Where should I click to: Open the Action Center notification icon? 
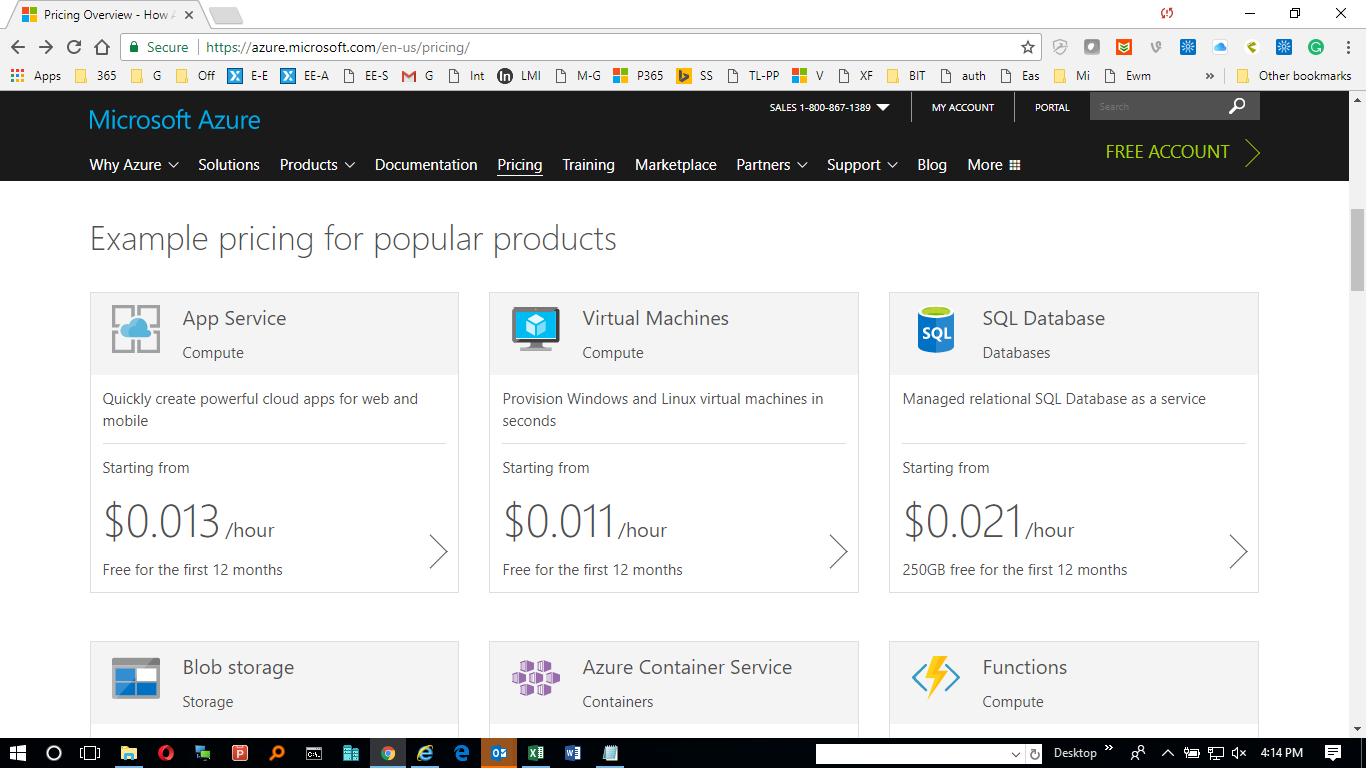pos(1333,753)
